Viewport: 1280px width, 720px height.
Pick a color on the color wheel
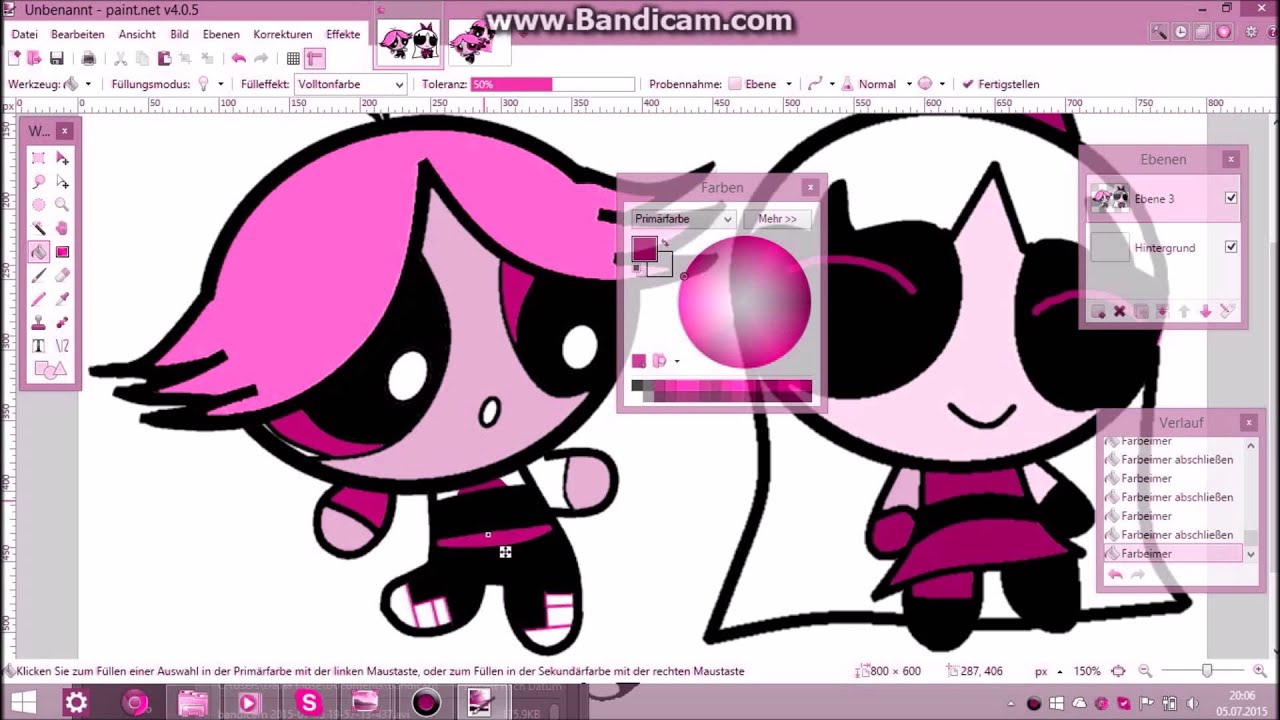(x=744, y=300)
